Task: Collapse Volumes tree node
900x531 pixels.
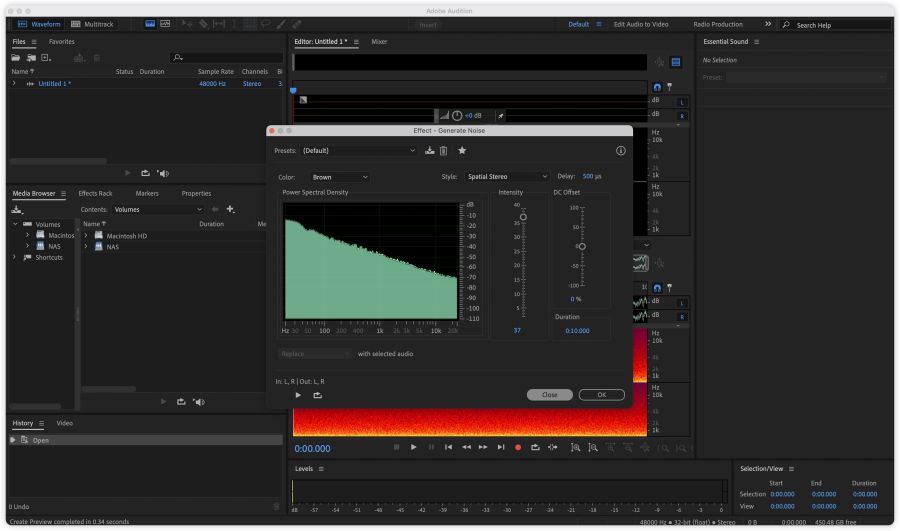Action: pos(15,224)
